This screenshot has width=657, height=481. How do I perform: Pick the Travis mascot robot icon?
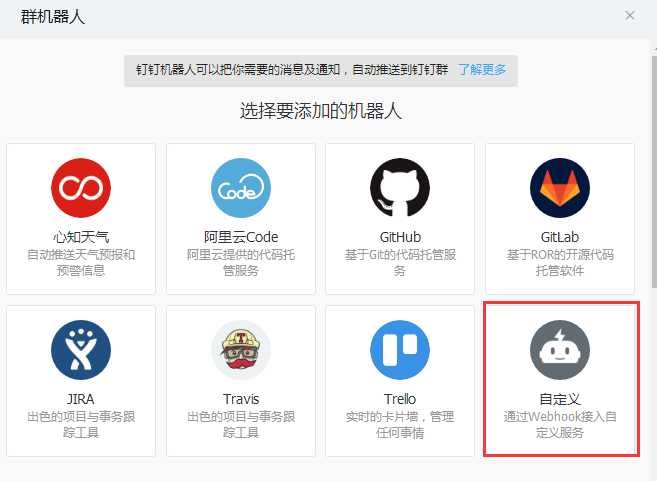241,350
